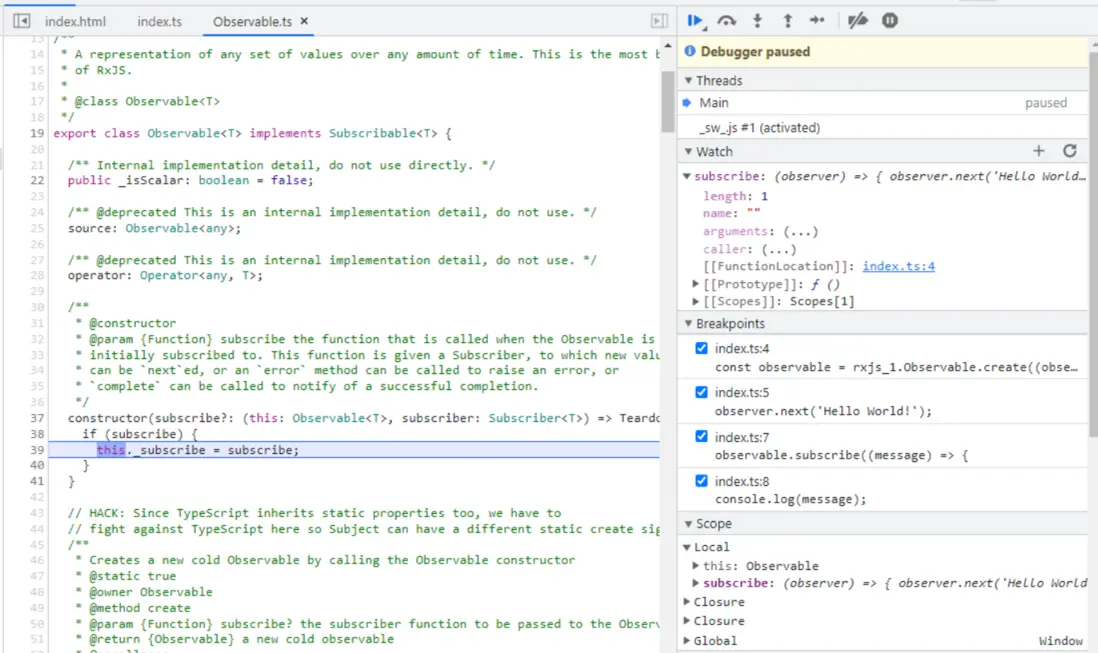Toggle the index.ts:8 breakpoint checkbox
This screenshot has height=653, width=1098.
click(701, 481)
